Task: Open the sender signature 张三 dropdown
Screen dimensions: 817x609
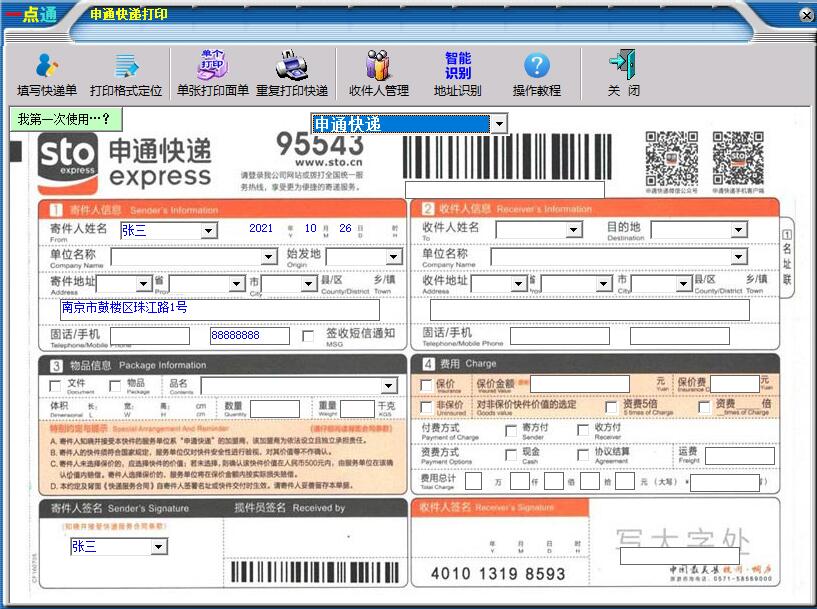Action: pyautogui.click(x=160, y=546)
